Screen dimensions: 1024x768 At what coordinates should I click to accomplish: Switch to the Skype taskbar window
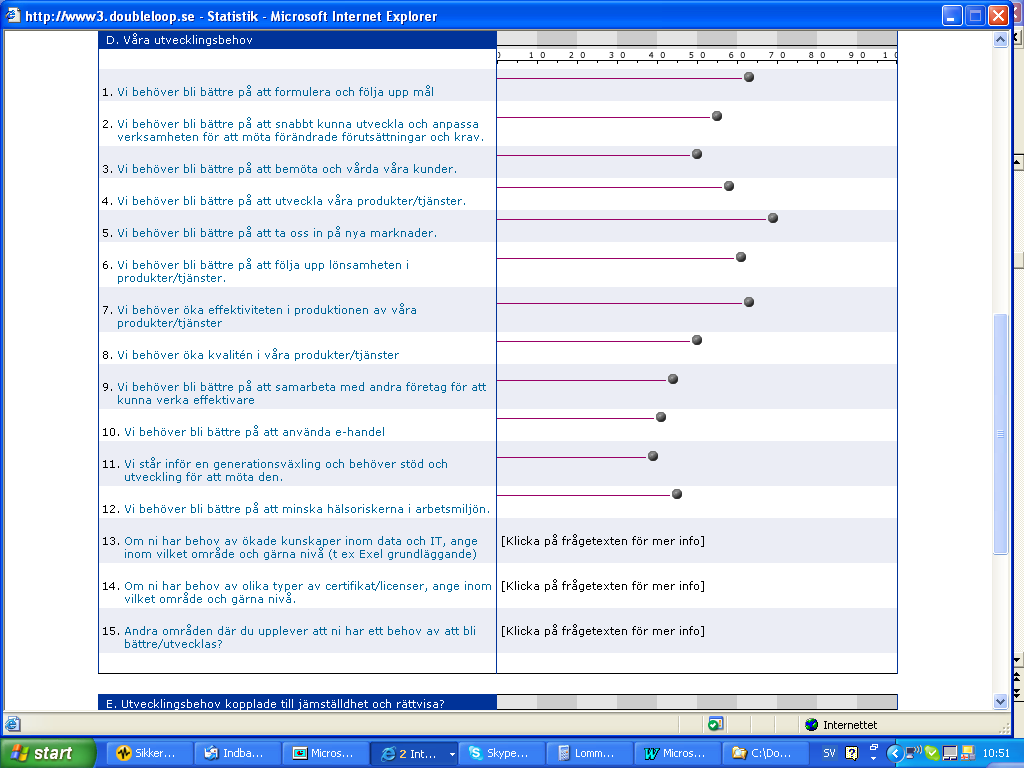point(502,754)
